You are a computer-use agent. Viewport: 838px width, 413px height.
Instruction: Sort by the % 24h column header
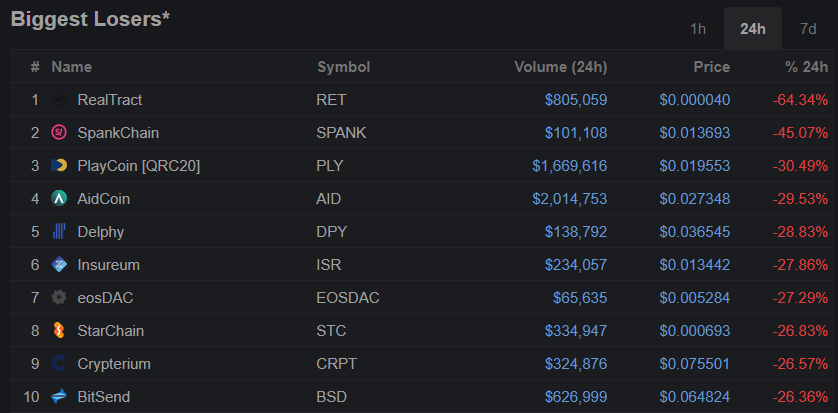click(x=807, y=67)
